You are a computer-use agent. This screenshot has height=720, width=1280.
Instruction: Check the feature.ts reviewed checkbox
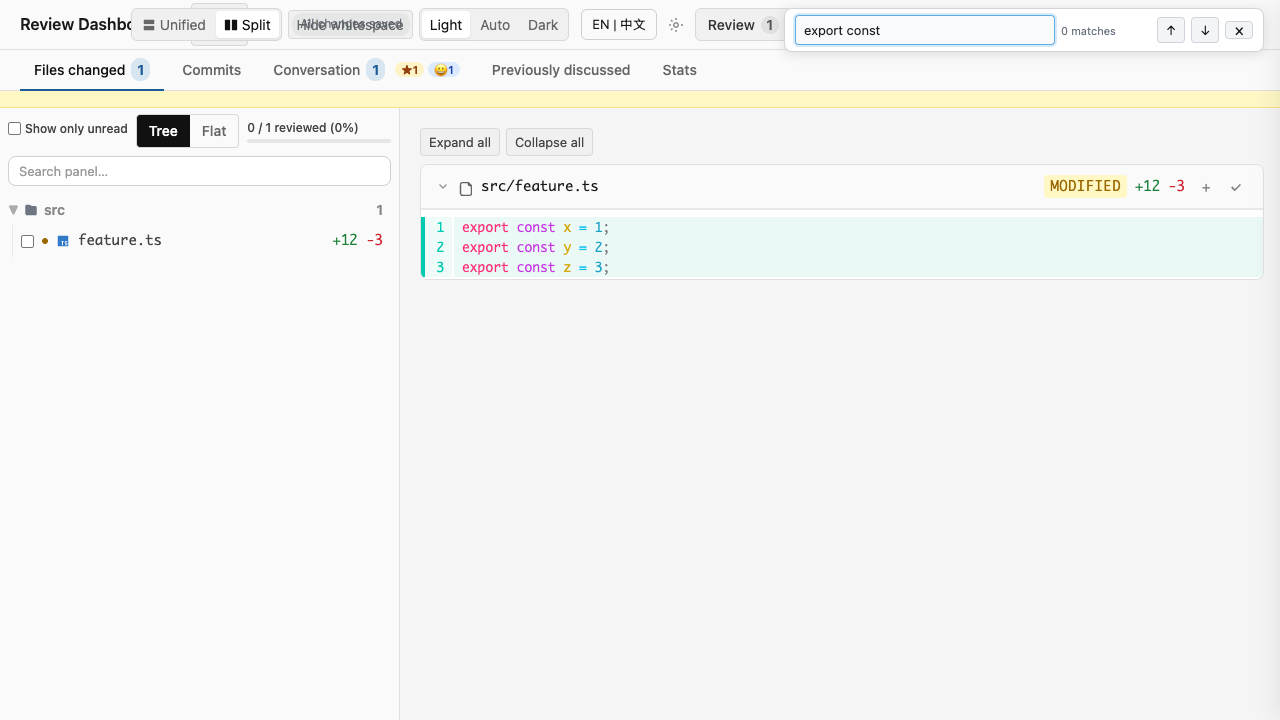(x=27, y=241)
